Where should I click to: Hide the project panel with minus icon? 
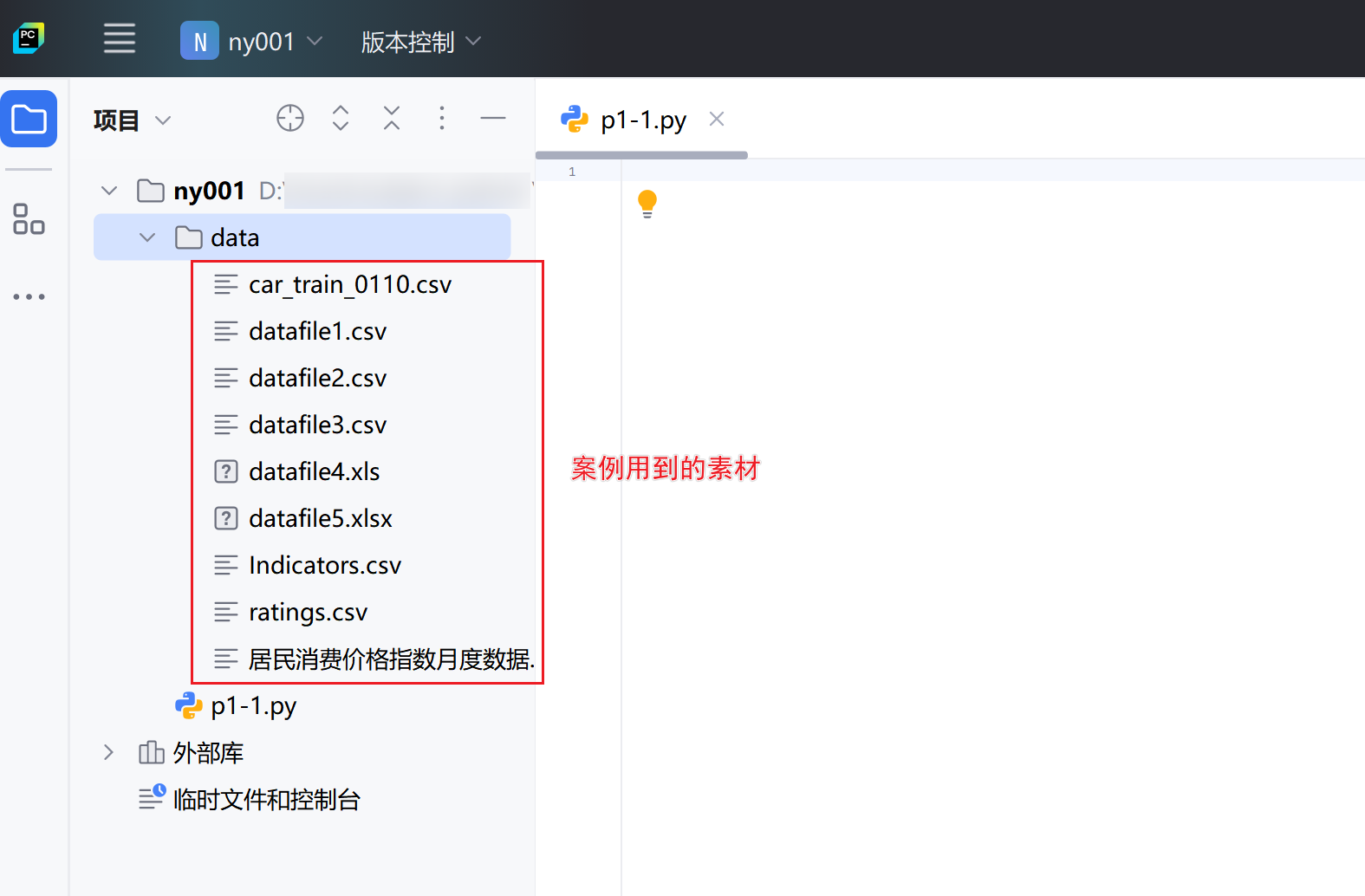[493, 118]
